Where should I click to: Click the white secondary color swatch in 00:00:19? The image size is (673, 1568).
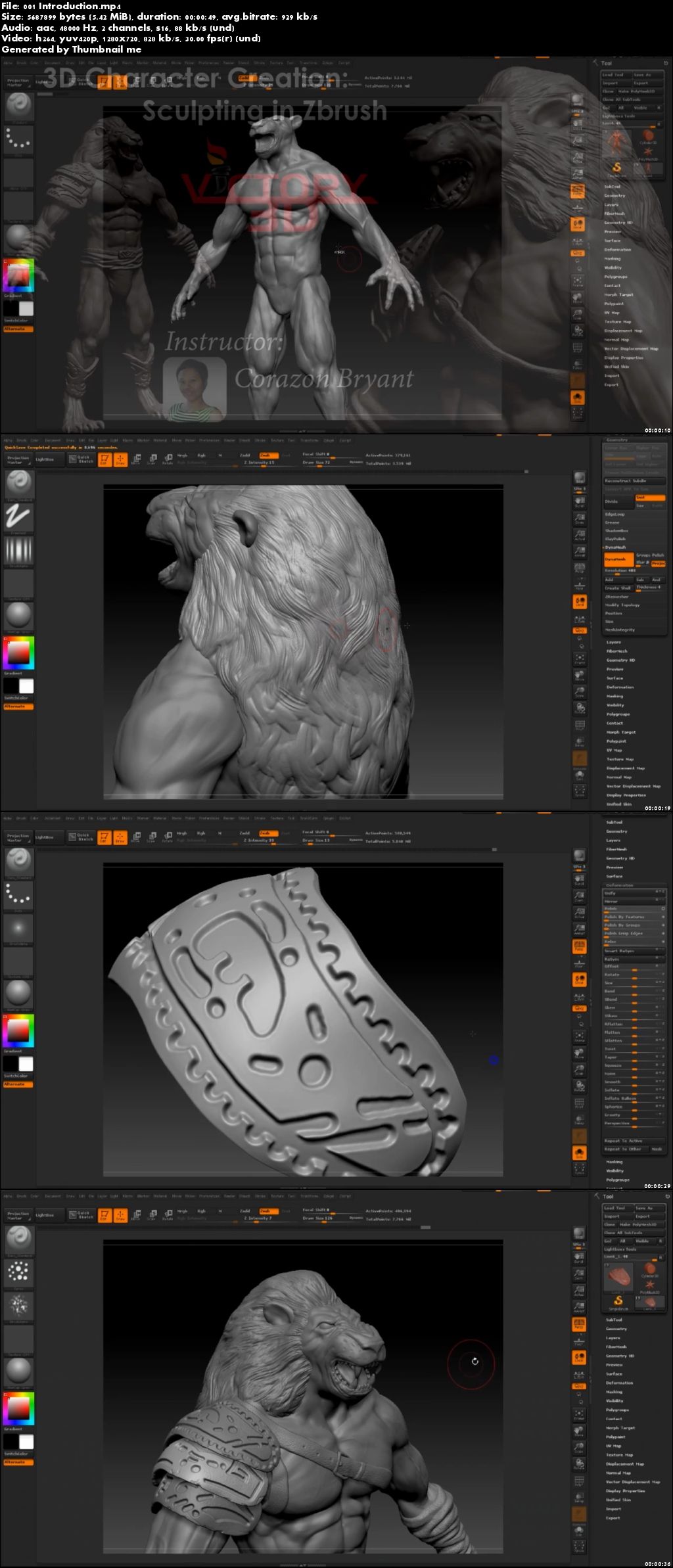point(26,686)
